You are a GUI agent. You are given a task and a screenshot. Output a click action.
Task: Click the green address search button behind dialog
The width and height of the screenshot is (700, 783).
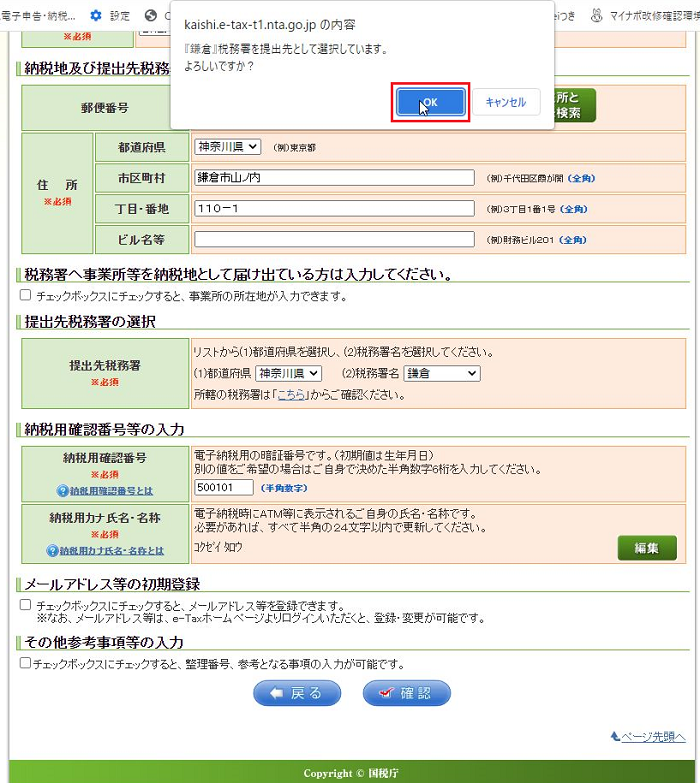(575, 105)
